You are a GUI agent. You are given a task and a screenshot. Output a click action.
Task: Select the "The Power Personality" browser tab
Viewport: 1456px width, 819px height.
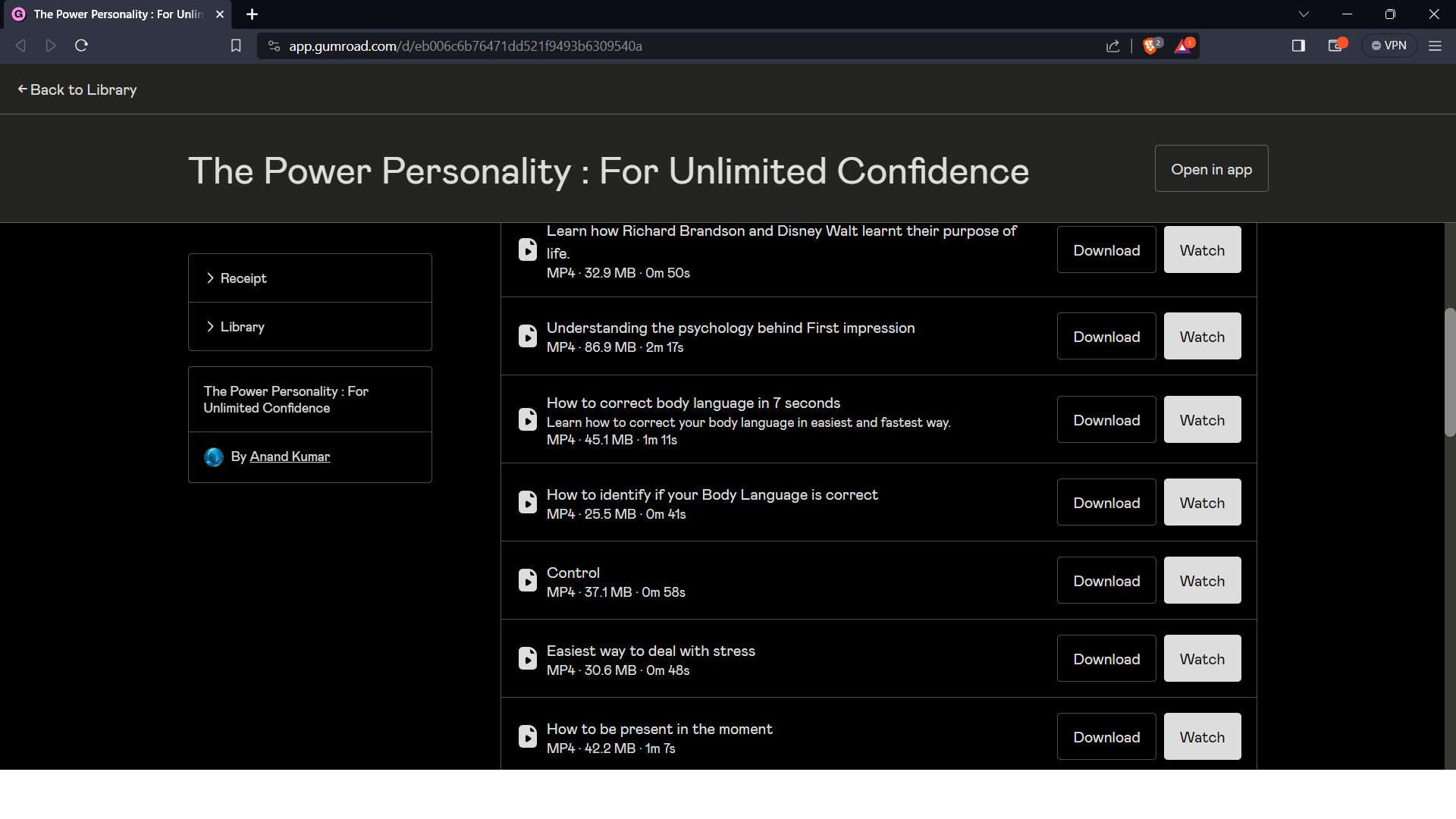114,14
